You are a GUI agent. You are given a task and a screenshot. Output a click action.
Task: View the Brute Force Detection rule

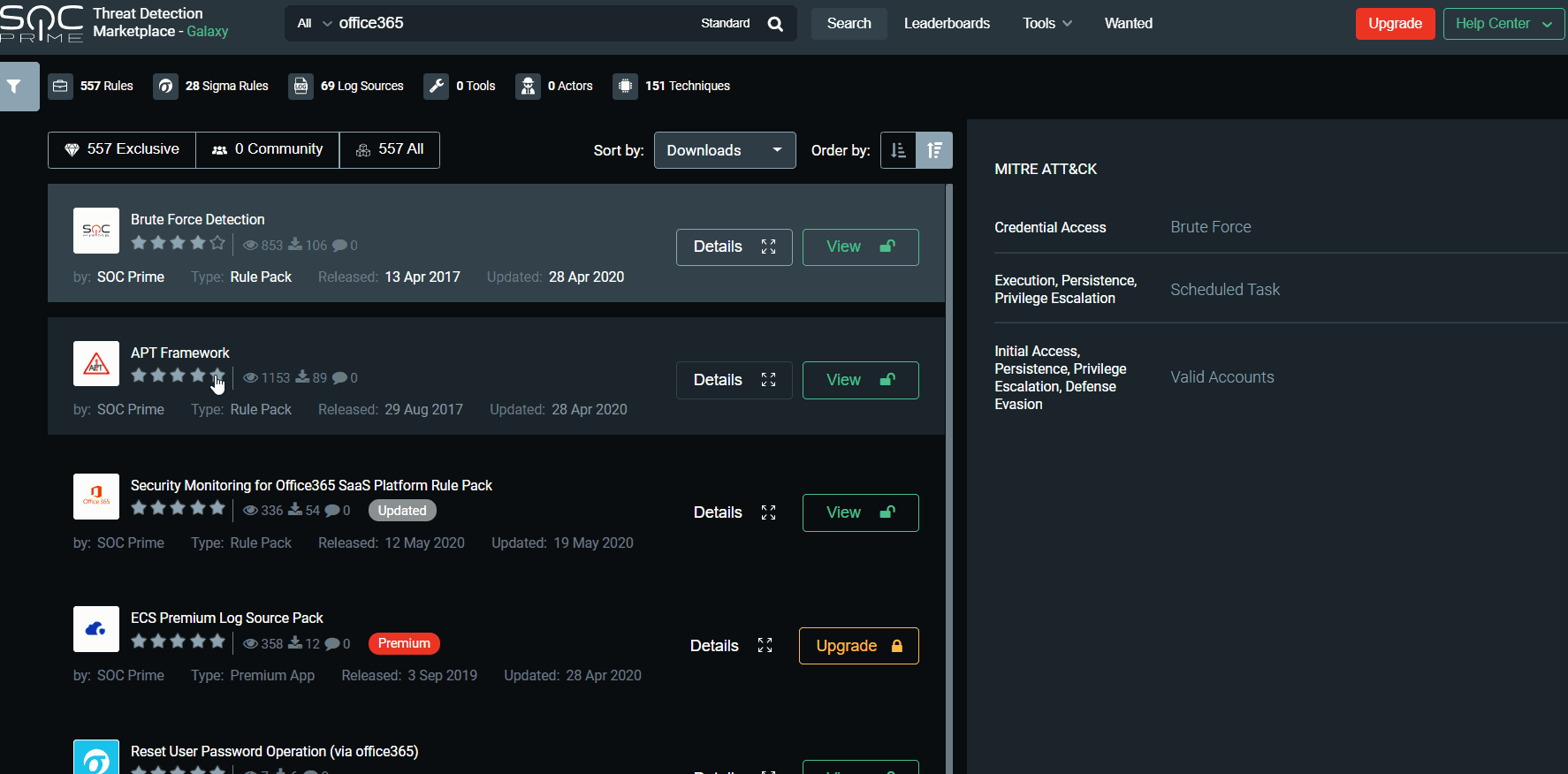(x=861, y=247)
